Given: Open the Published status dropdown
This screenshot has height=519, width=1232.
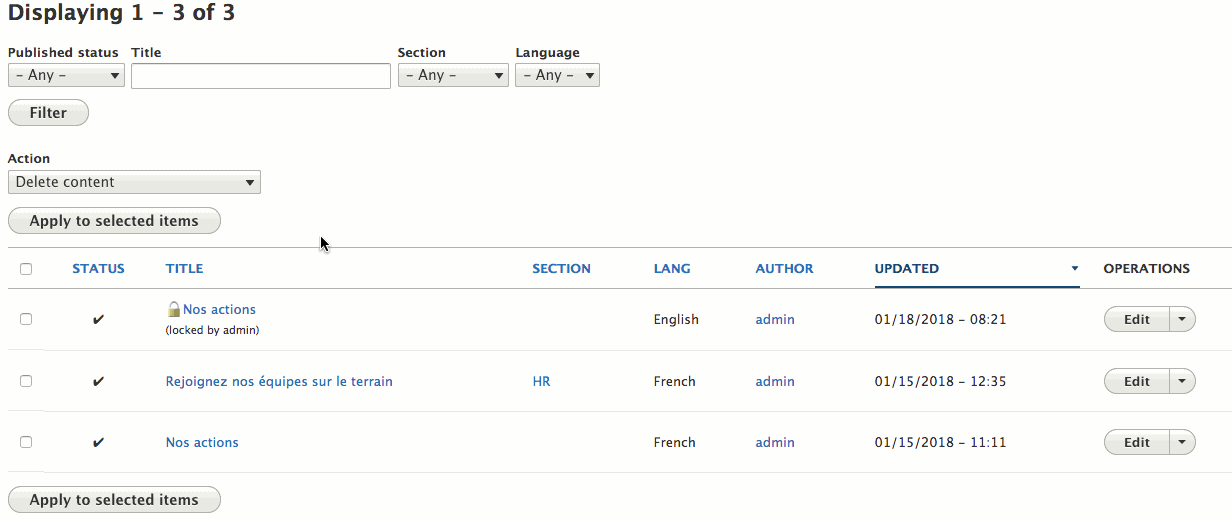Looking at the screenshot, I should point(66,75).
